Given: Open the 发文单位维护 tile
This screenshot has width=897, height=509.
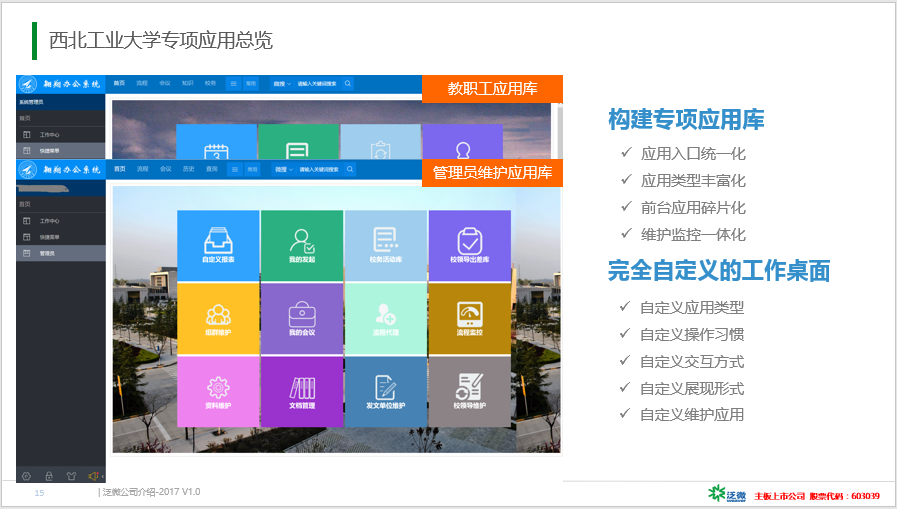Looking at the screenshot, I should 386,392.
